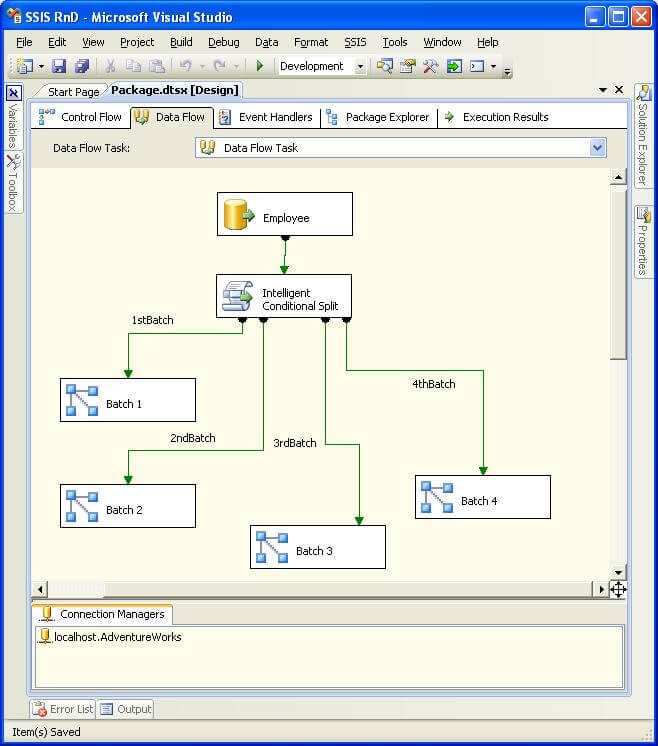Viewport: 658px width, 746px height.
Task: Click the localhost.AdventureWorks connection manager icon
Action: 45,636
